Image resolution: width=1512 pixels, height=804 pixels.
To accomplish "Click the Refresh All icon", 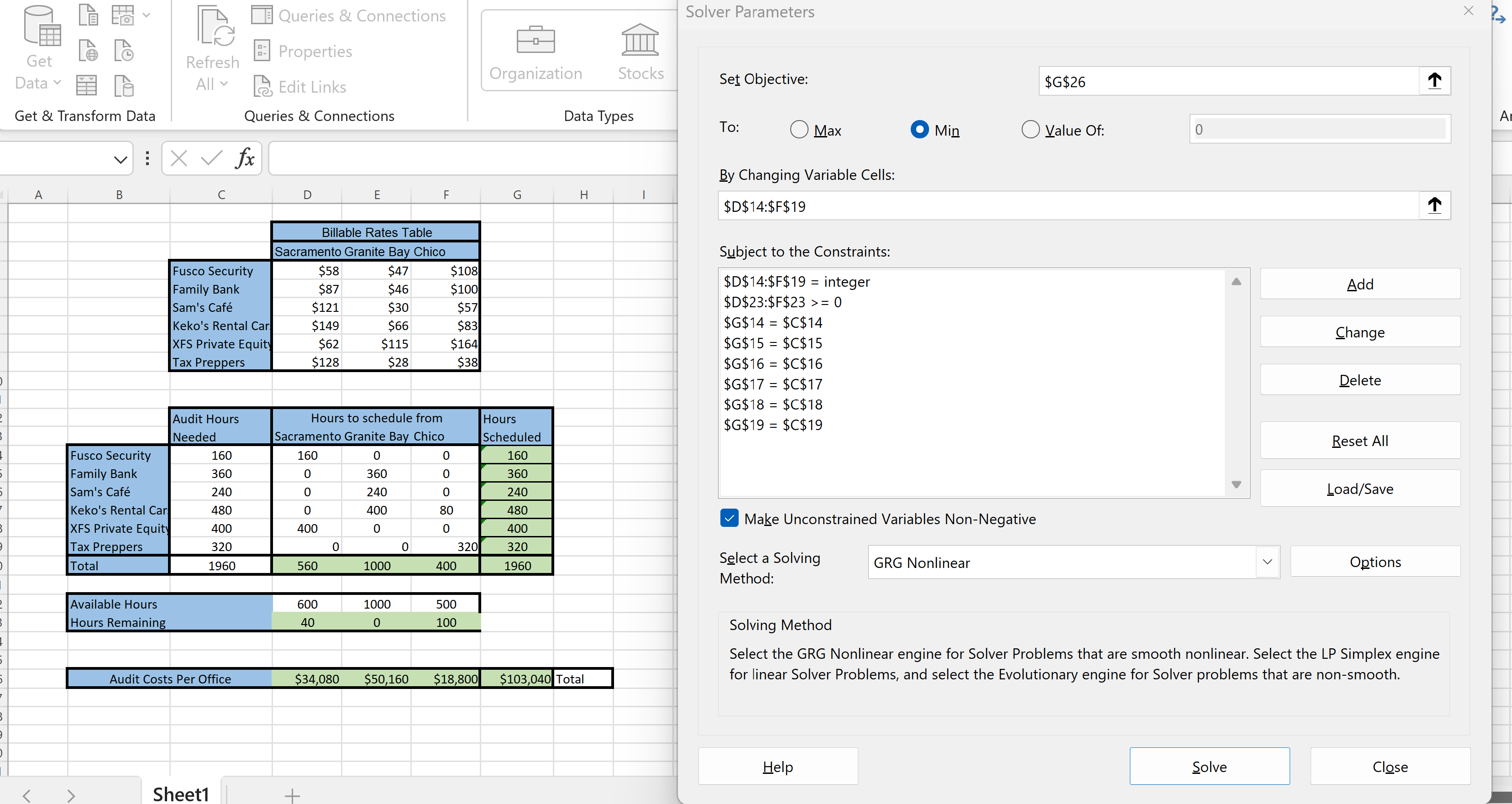I will 215,26.
